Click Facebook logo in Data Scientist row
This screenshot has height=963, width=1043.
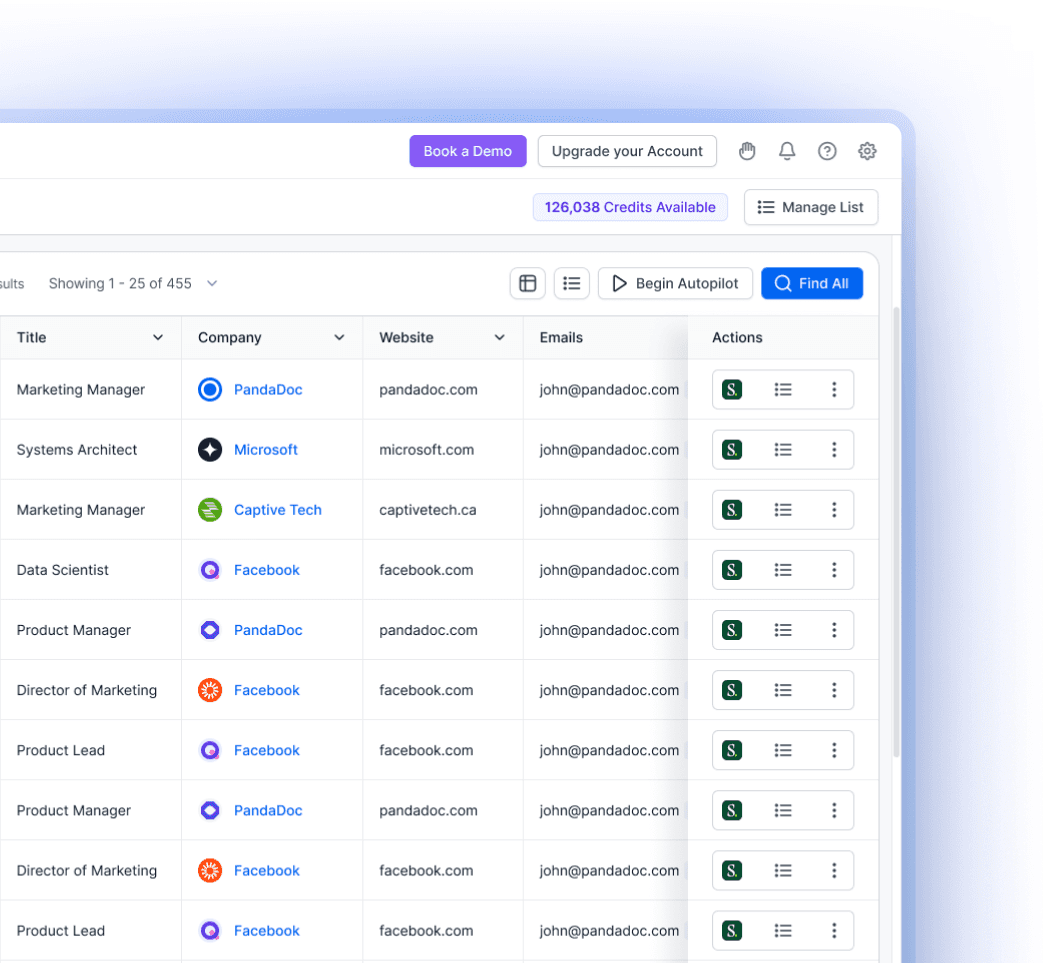pyautogui.click(x=210, y=570)
